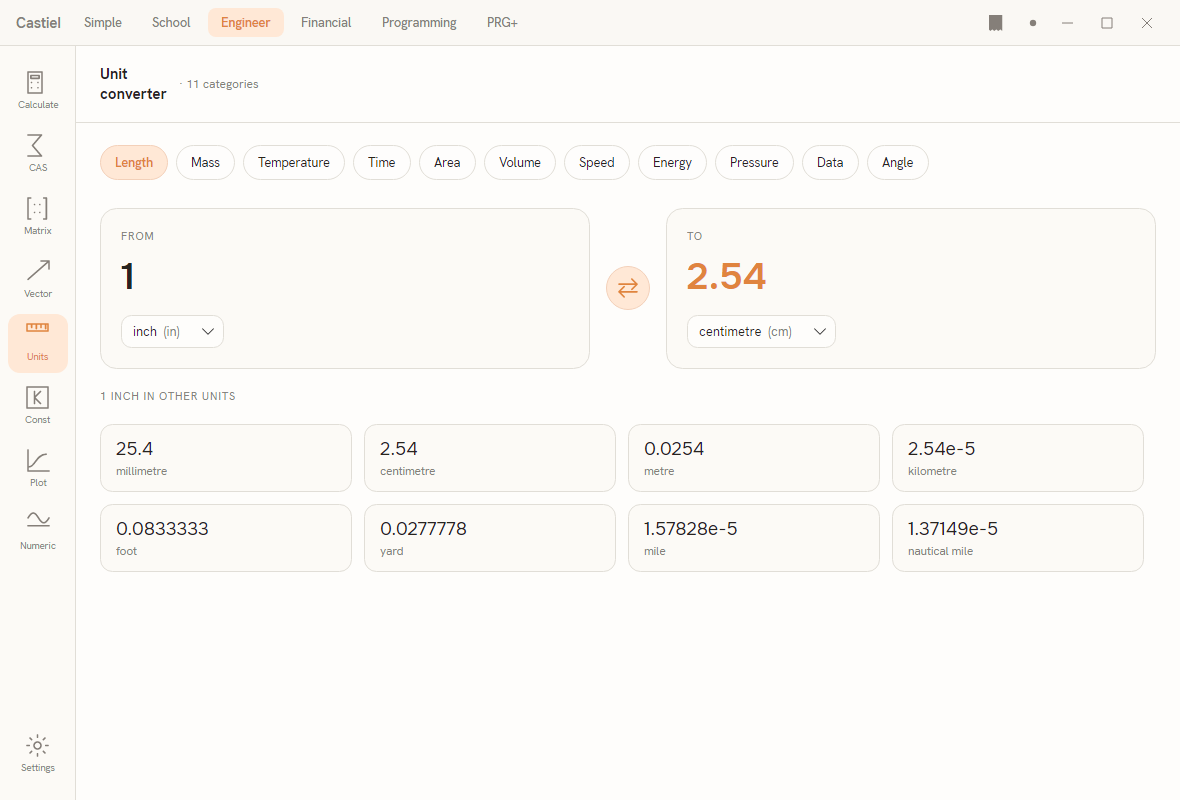The width and height of the screenshot is (1180, 800).
Task: Click the FROM value input field
Action: point(345,276)
